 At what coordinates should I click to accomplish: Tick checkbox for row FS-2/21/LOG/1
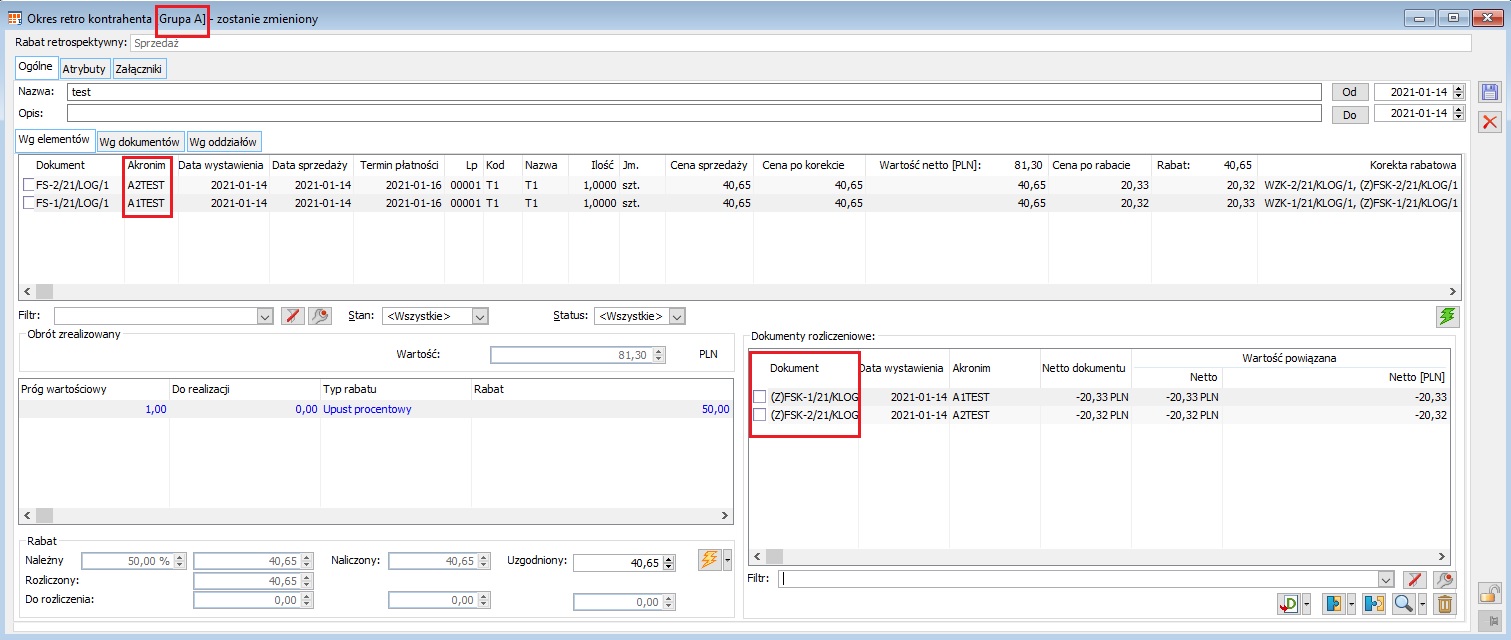[28, 185]
